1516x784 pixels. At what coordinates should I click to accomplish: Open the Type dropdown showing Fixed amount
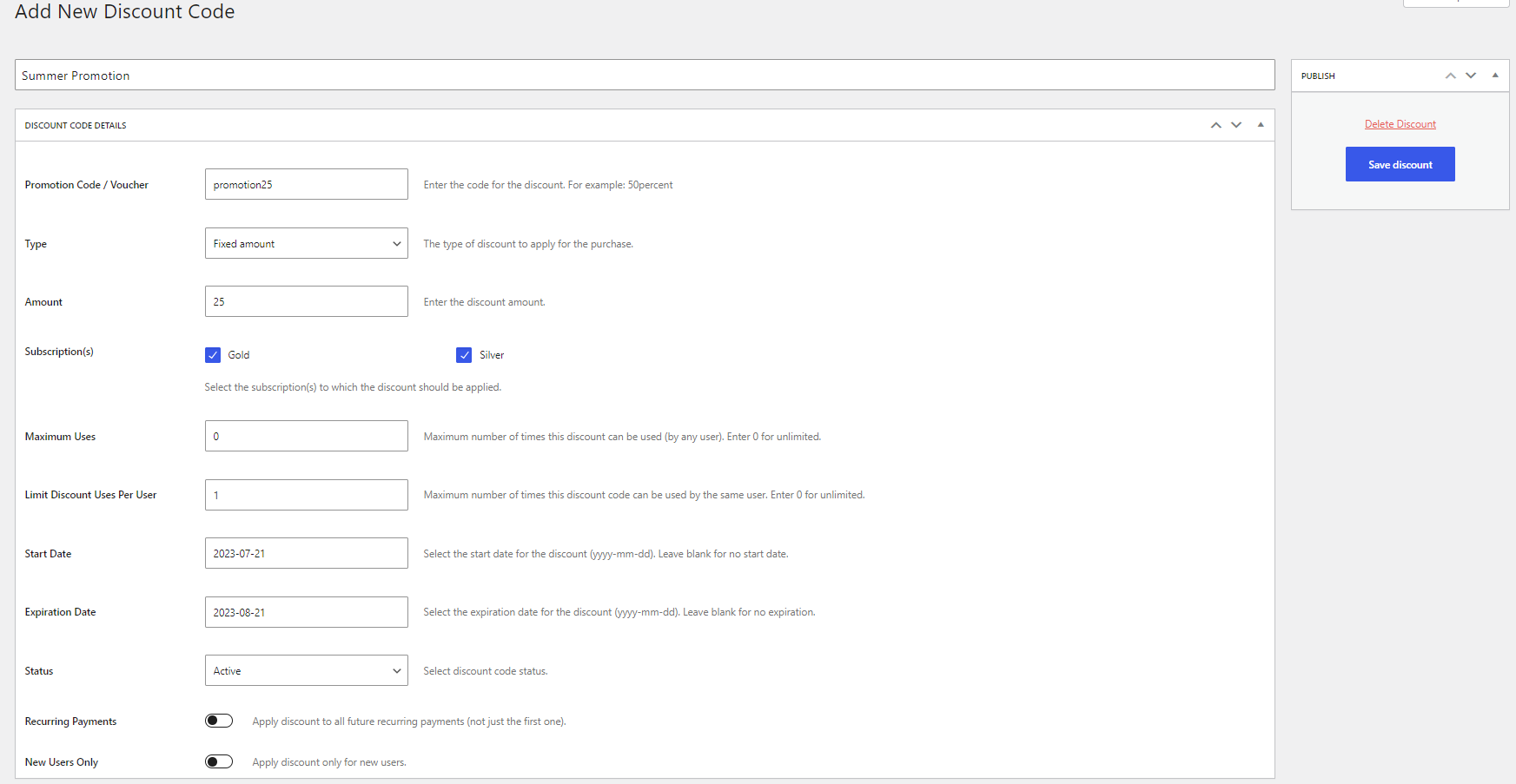coord(306,244)
